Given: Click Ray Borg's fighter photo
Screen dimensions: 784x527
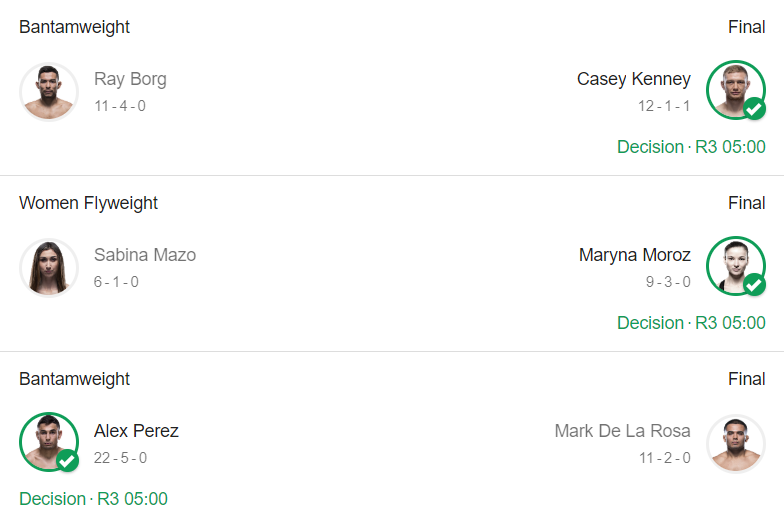Looking at the screenshot, I should point(48,91).
